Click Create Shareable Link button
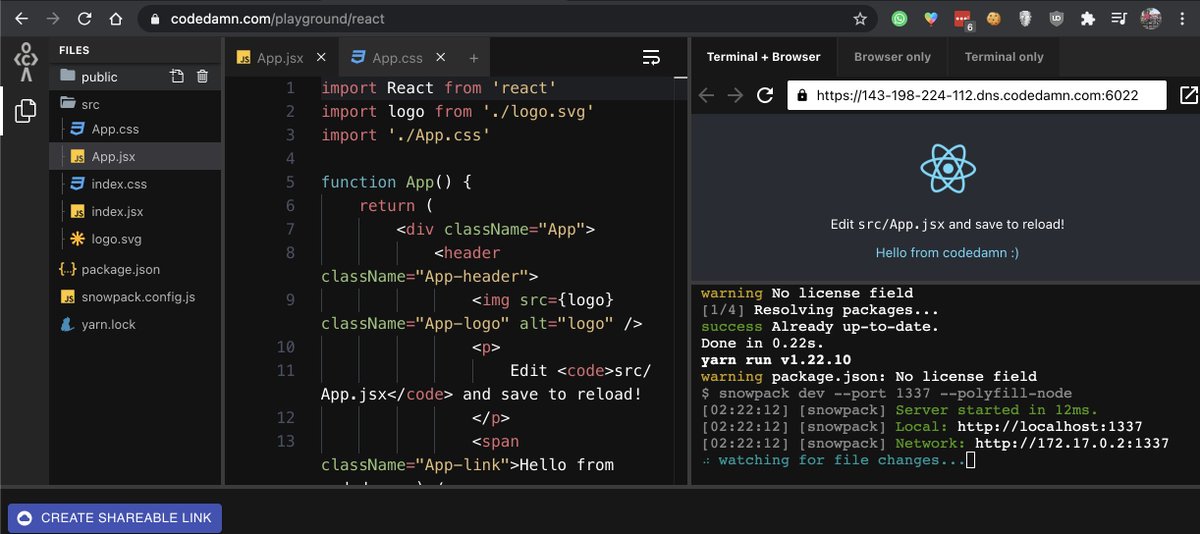Viewport: 1200px width, 534px height. tap(115, 517)
